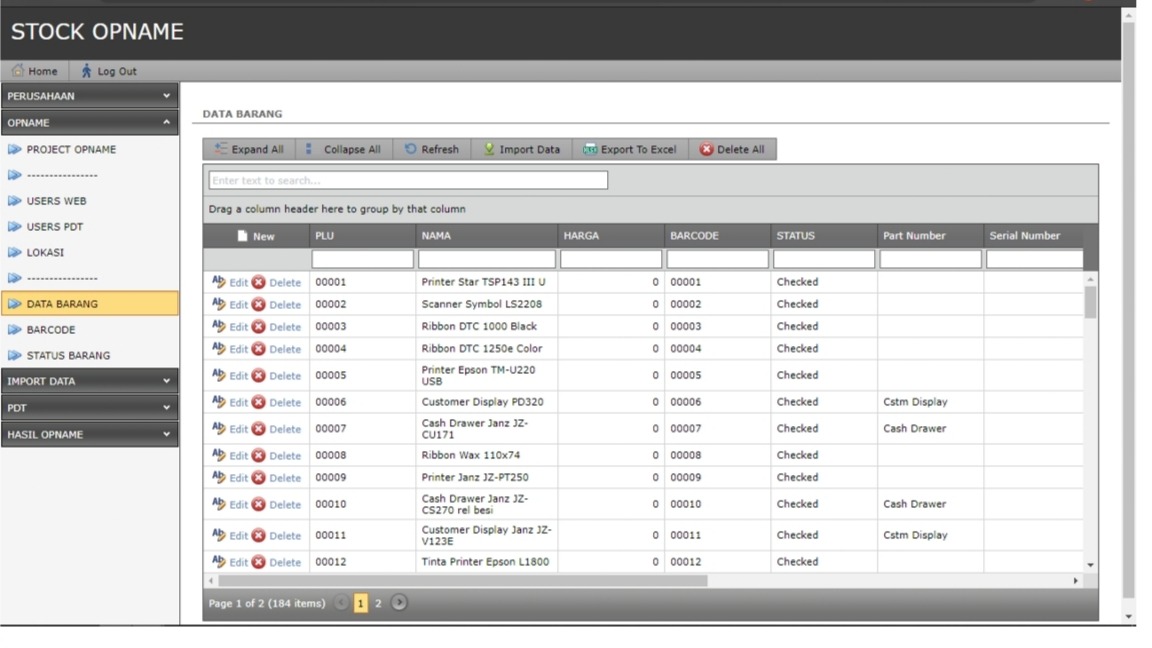Screen dimensions: 1152x648
Task: Click the Log Out person icon
Action: point(86,71)
